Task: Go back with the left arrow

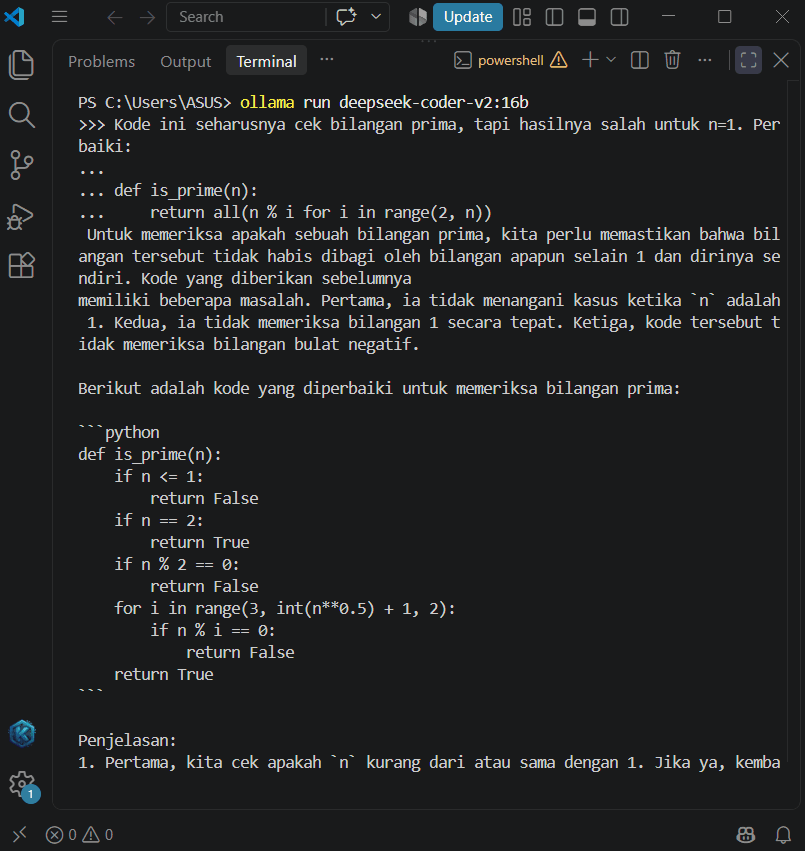Action: (x=115, y=17)
